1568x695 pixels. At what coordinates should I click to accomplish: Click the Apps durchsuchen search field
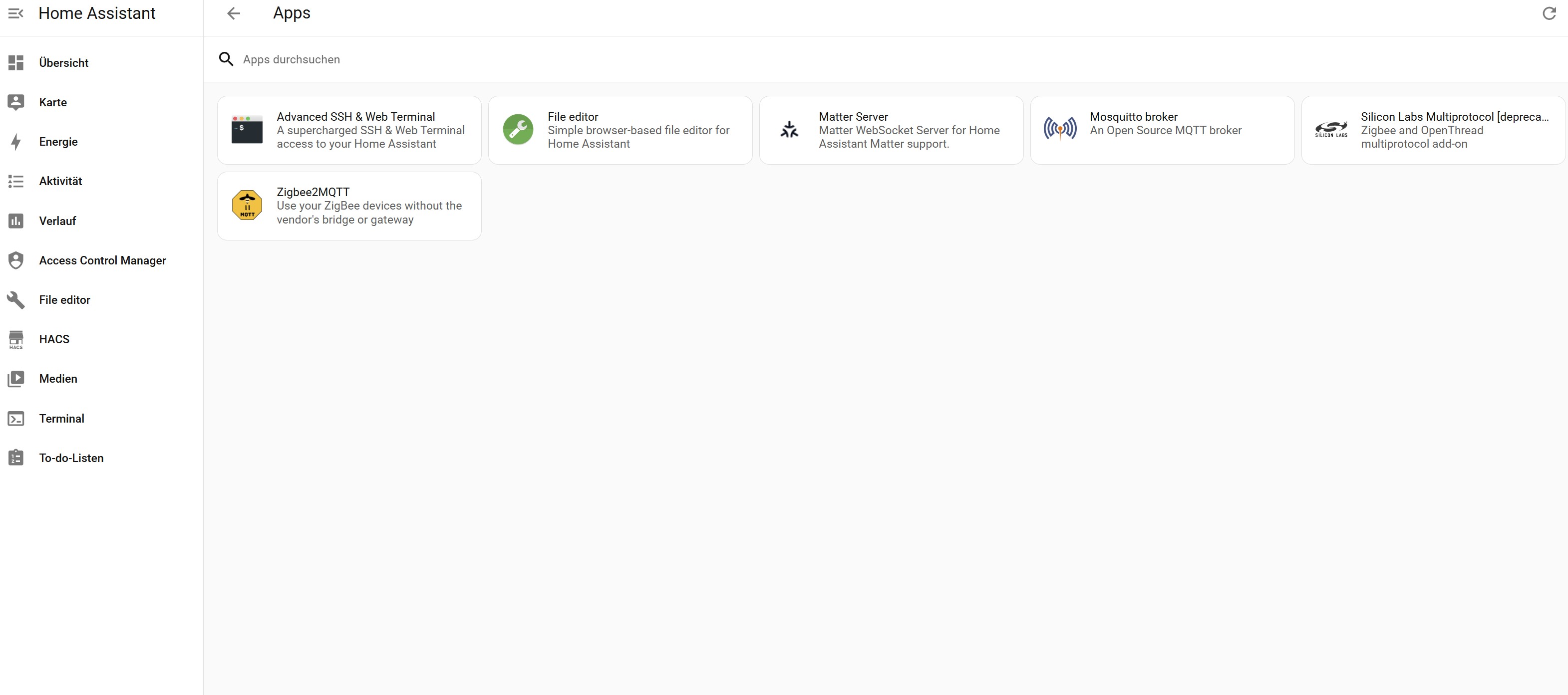click(886, 59)
